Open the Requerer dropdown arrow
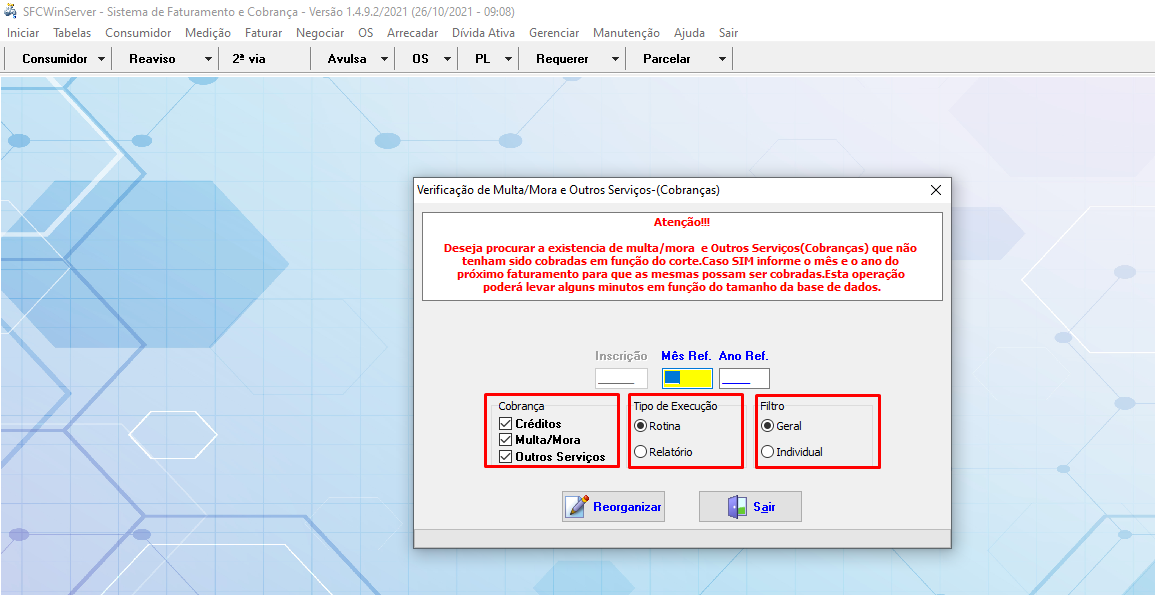1155x595 pixels. tap(615, 59)
